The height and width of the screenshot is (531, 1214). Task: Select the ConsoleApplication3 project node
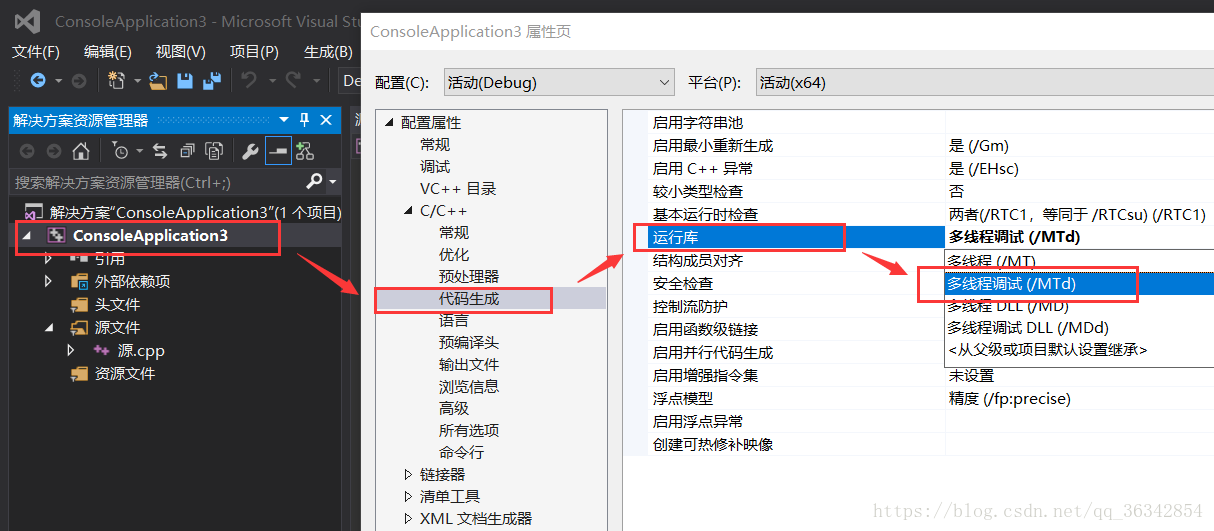(x=150, y=235)
